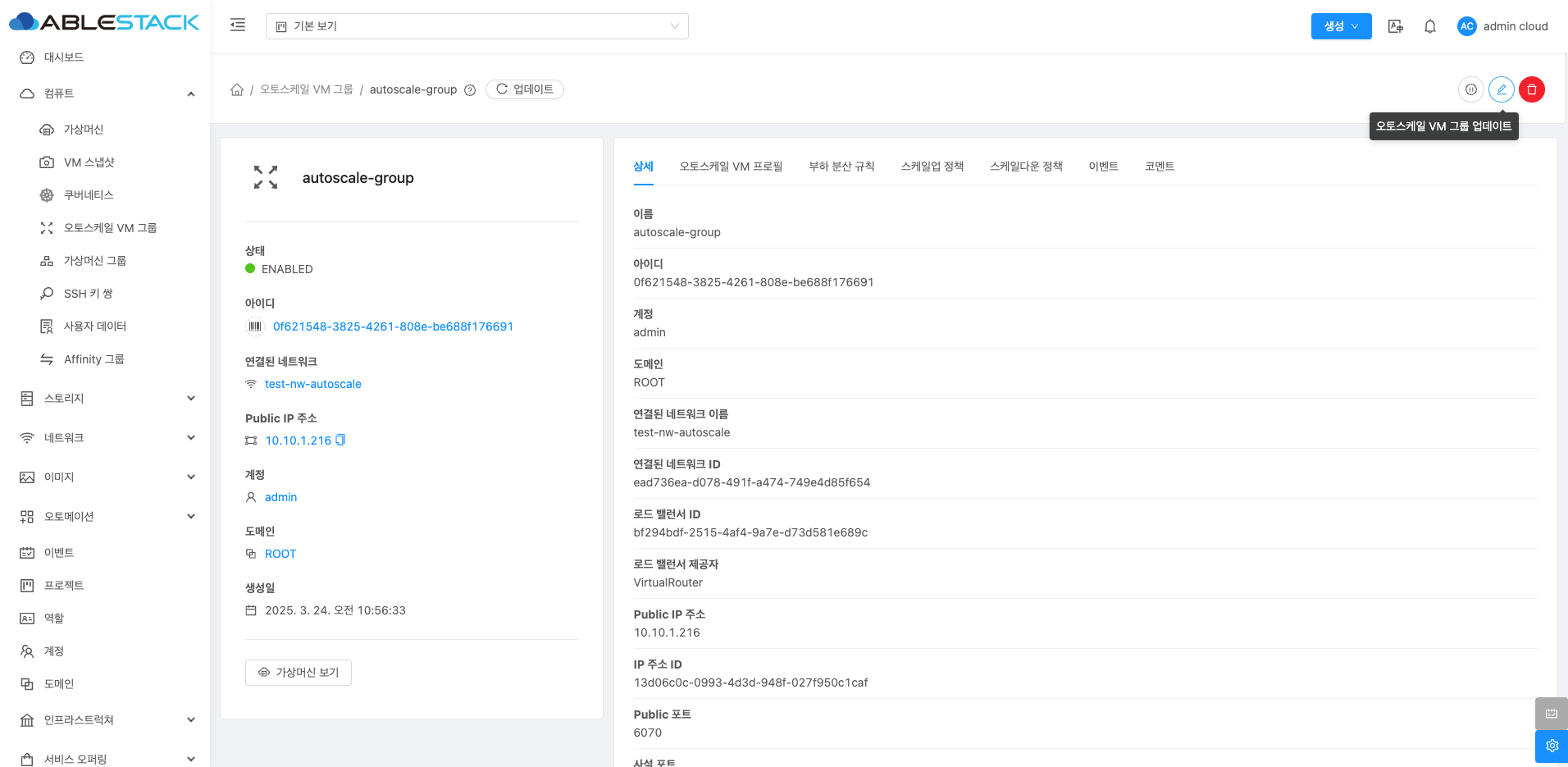Open the notifications bell icon

1429,26
